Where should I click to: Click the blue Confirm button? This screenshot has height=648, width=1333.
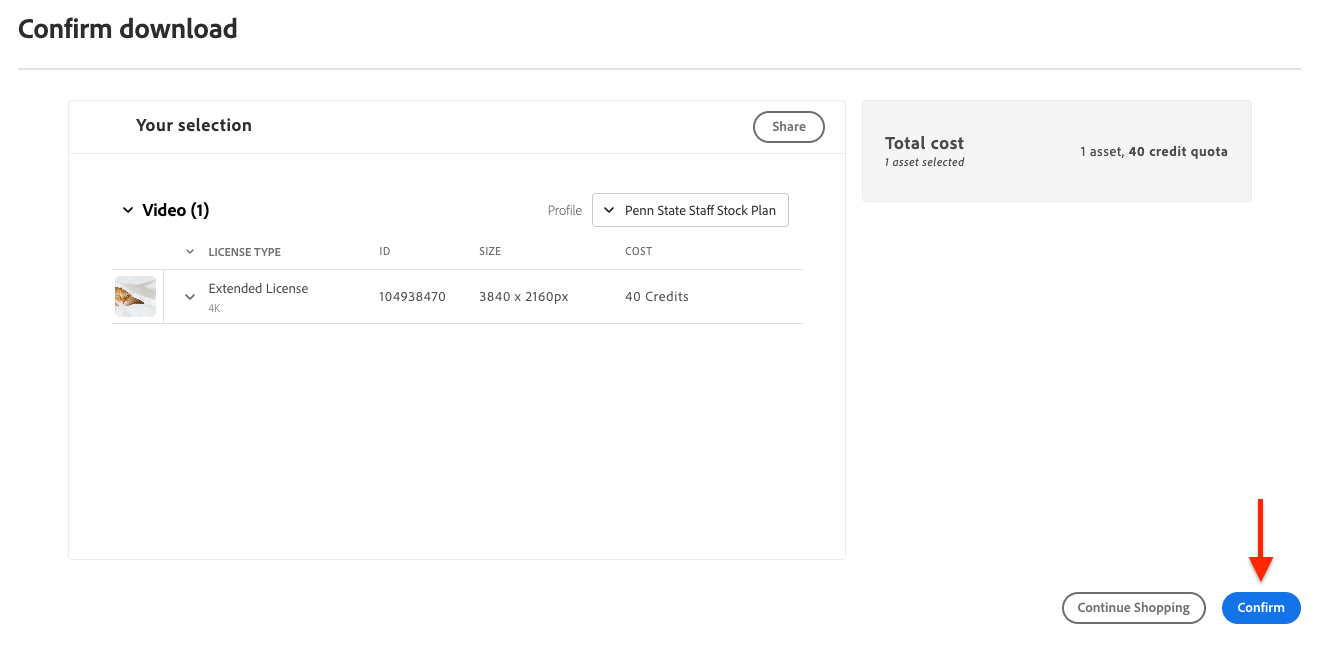(1261, 608)
